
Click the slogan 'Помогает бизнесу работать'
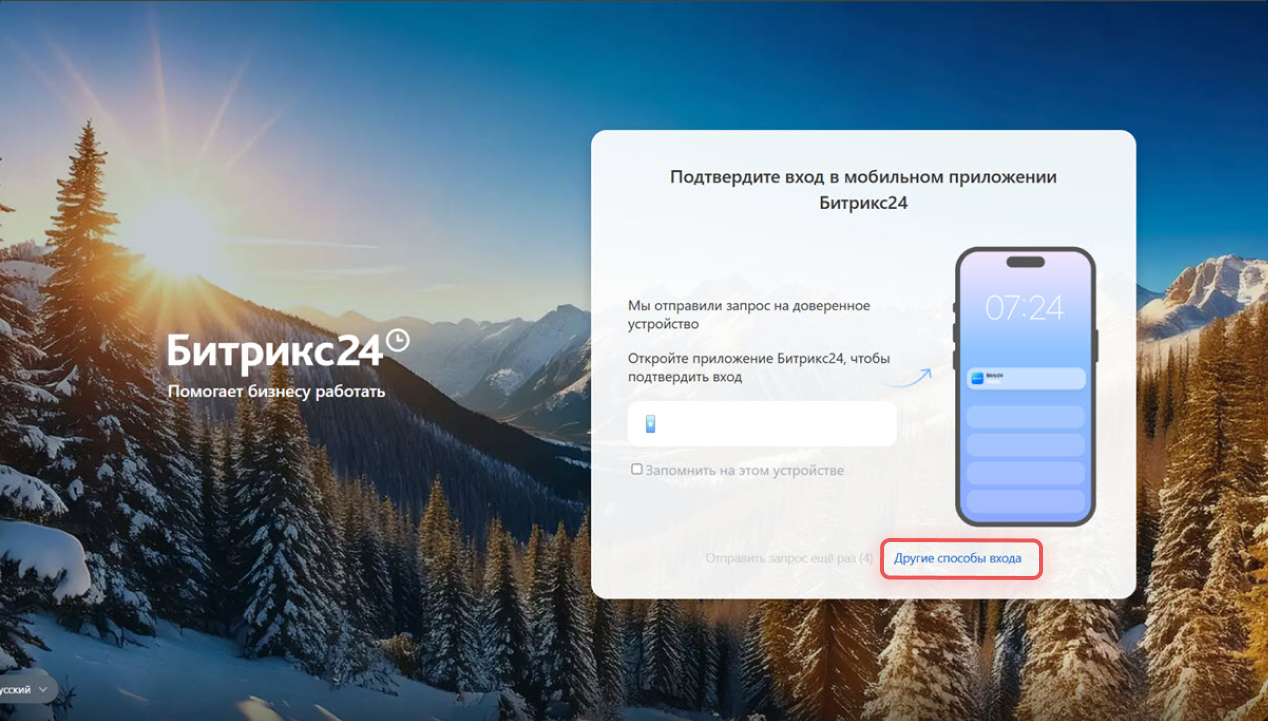coord(276,392)
